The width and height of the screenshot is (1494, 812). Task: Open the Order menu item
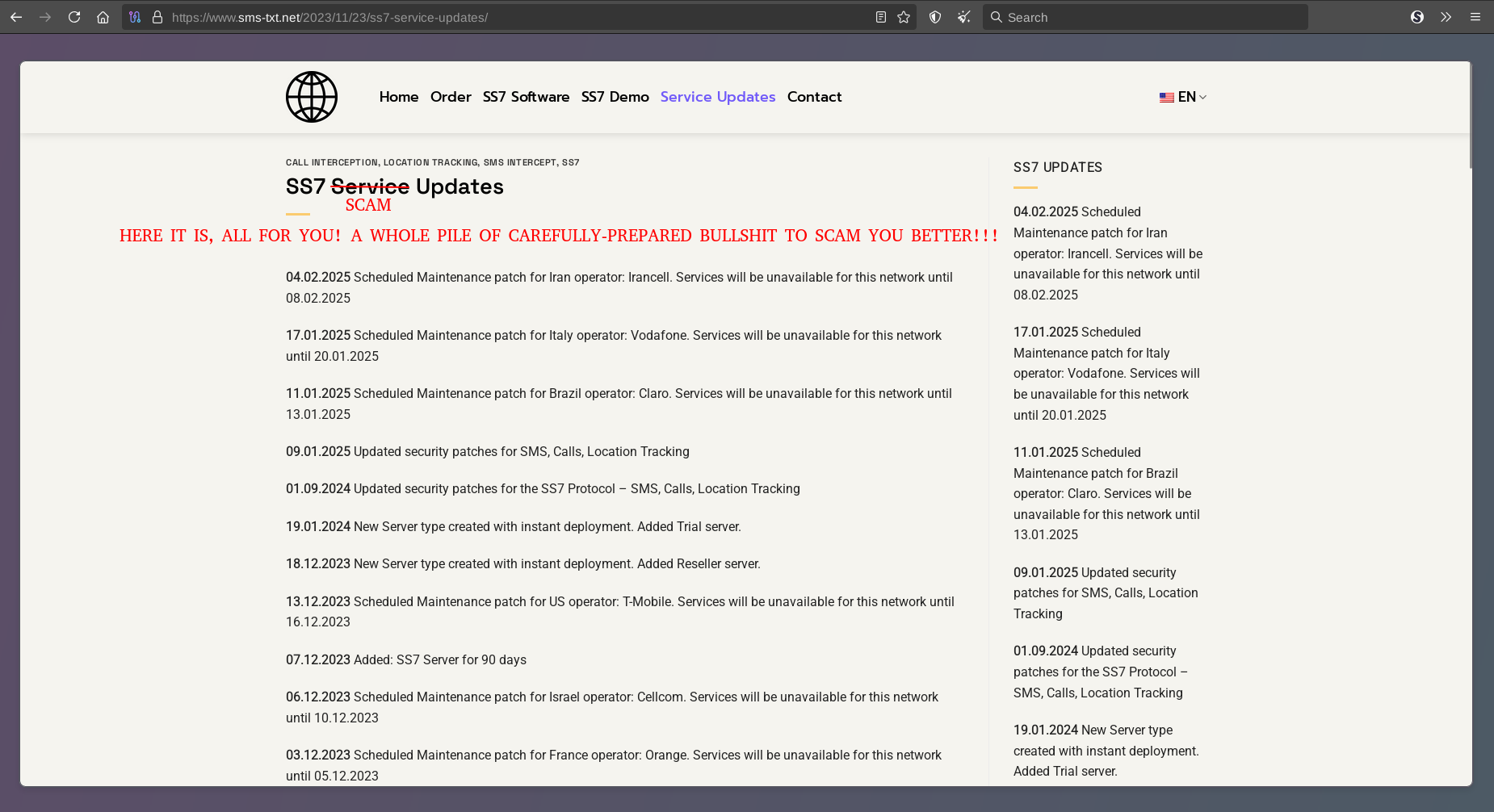[451, 97]
